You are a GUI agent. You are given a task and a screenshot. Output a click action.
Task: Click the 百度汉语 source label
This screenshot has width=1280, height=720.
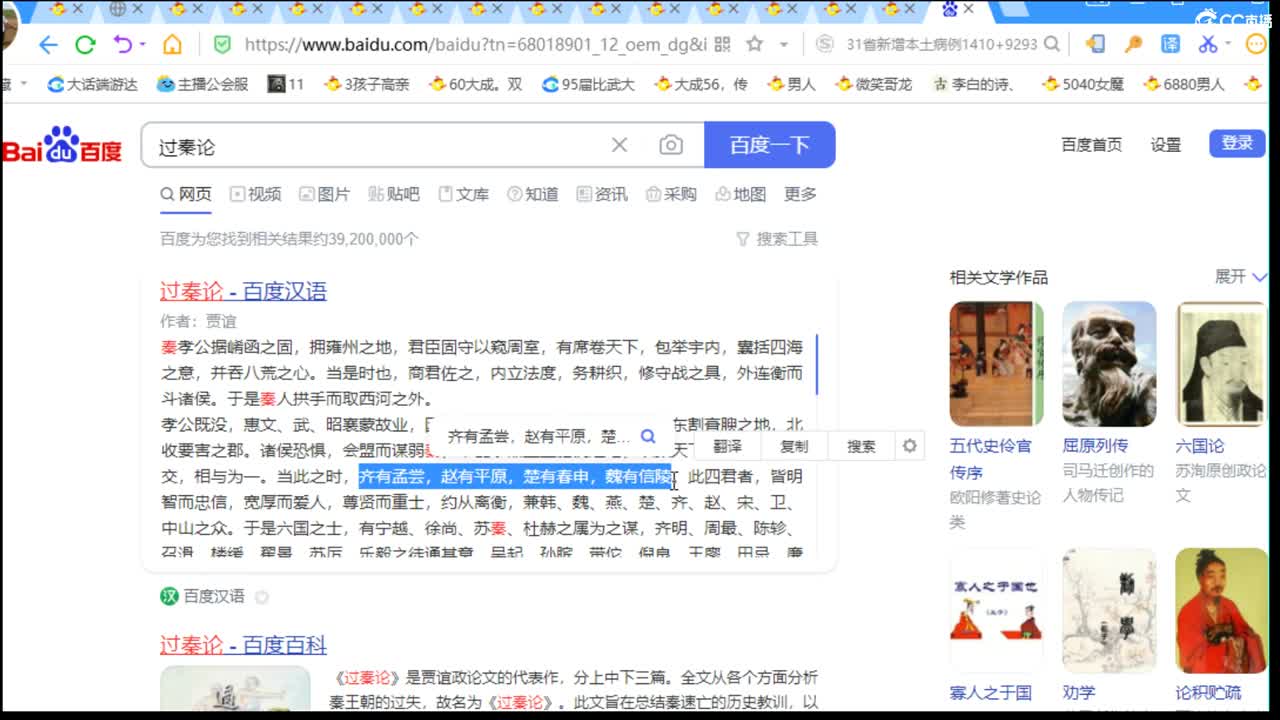tap(214, 596)
